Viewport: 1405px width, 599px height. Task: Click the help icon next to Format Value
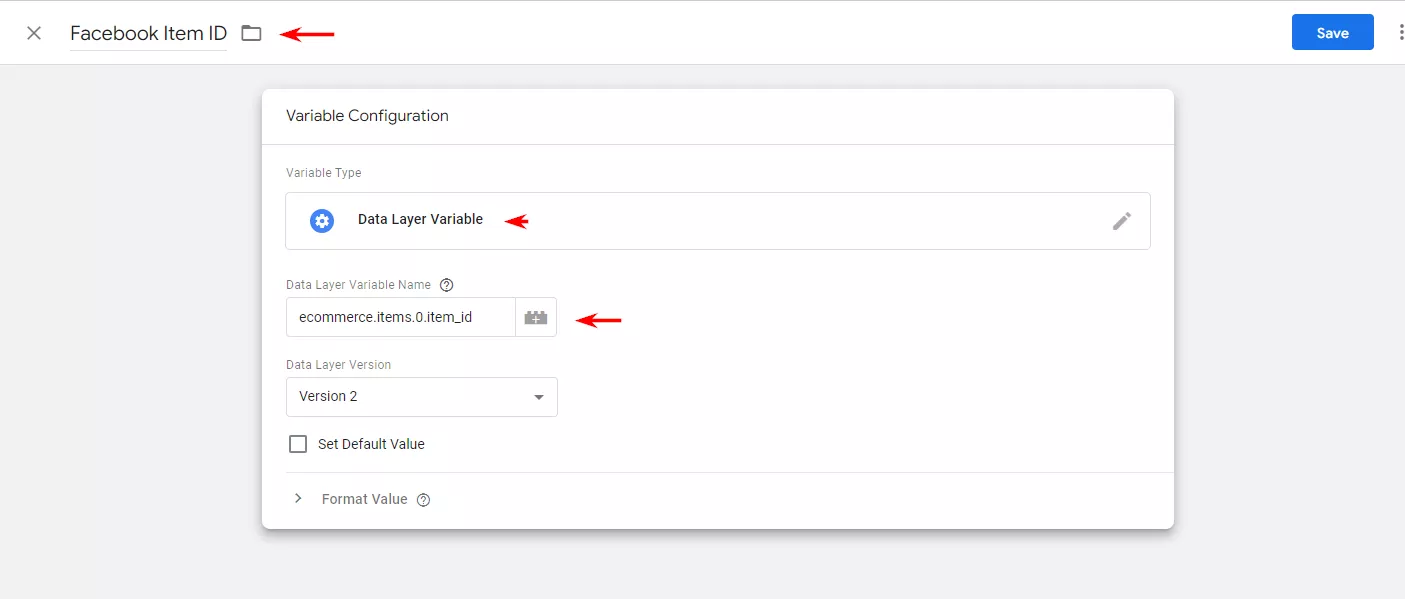[423, 500]
